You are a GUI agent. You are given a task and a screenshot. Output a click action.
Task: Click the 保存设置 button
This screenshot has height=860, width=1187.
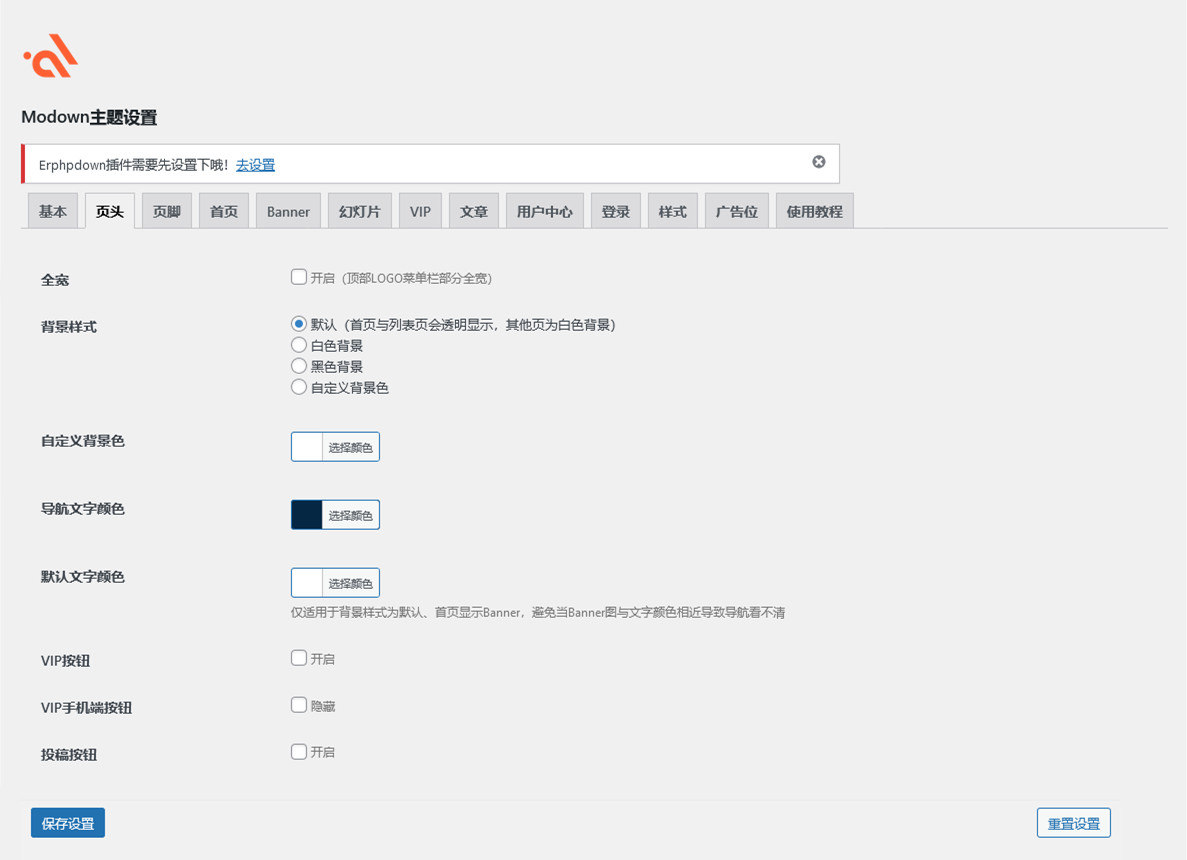68,823
